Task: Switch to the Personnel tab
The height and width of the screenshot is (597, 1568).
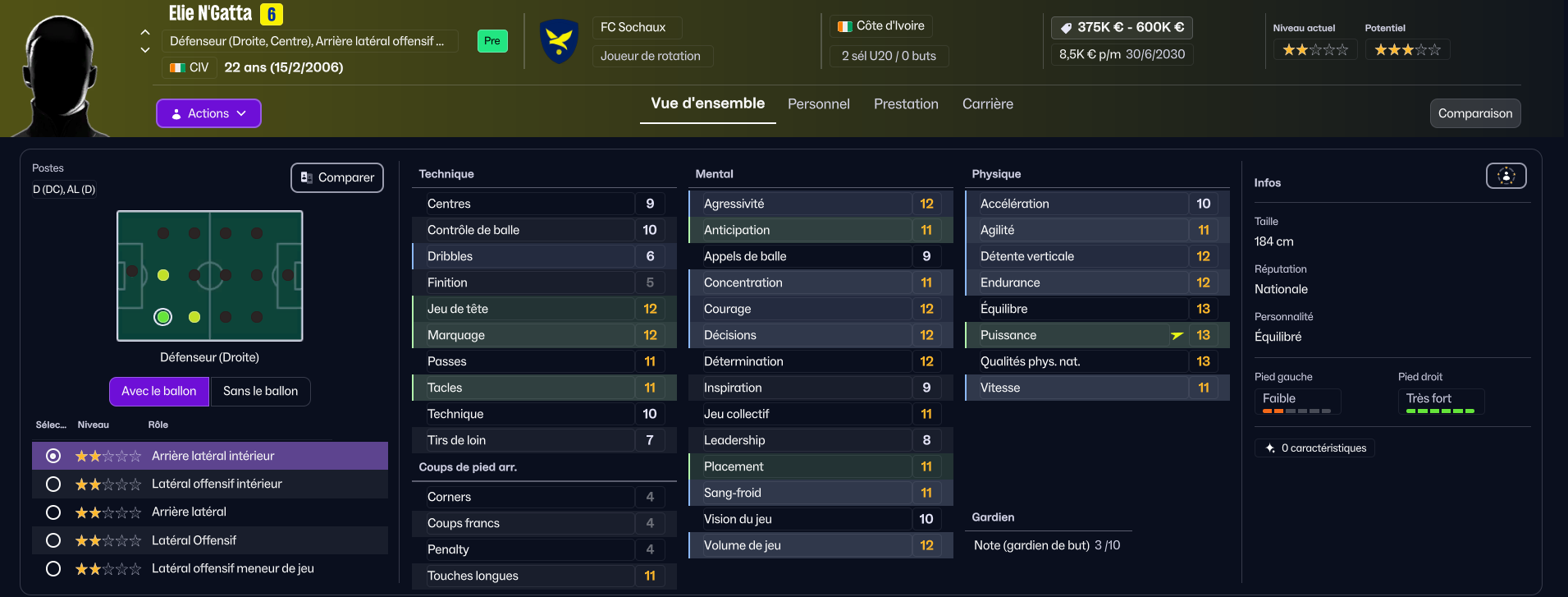Action: (818, 104)
